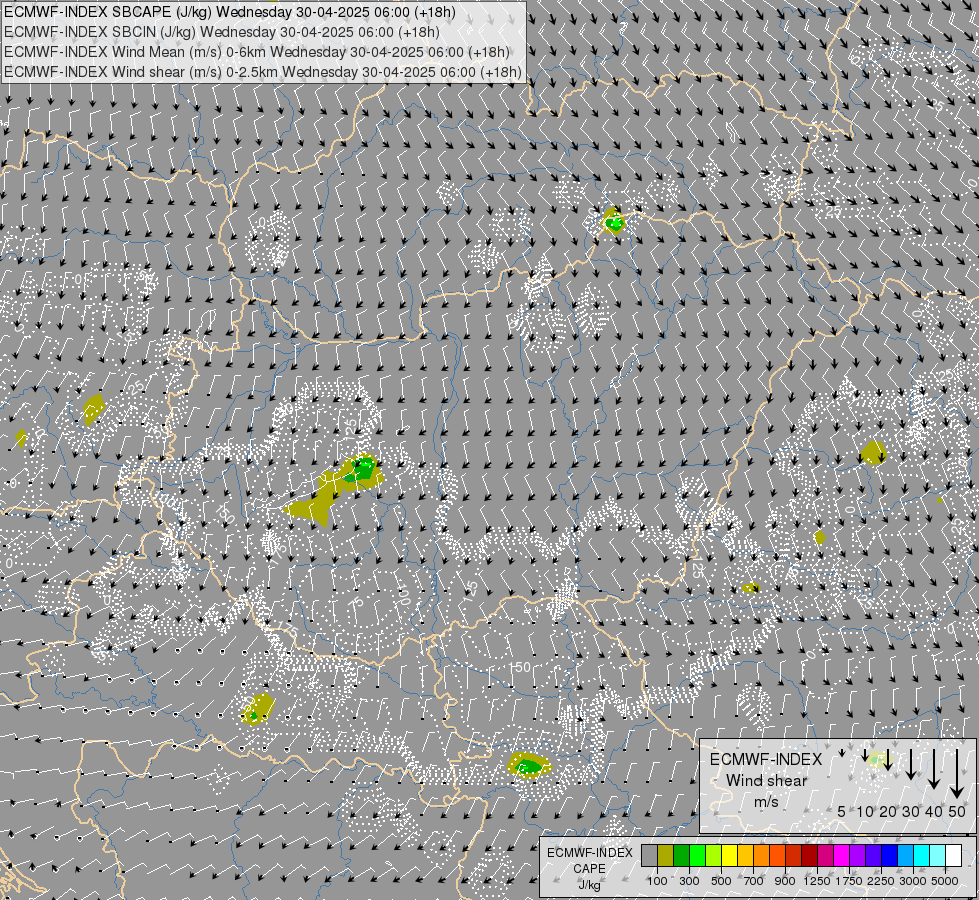Select the purple CAPE swatch above 1750
Image resolution: width=979 pixels, height=900 pixels.
858,856
